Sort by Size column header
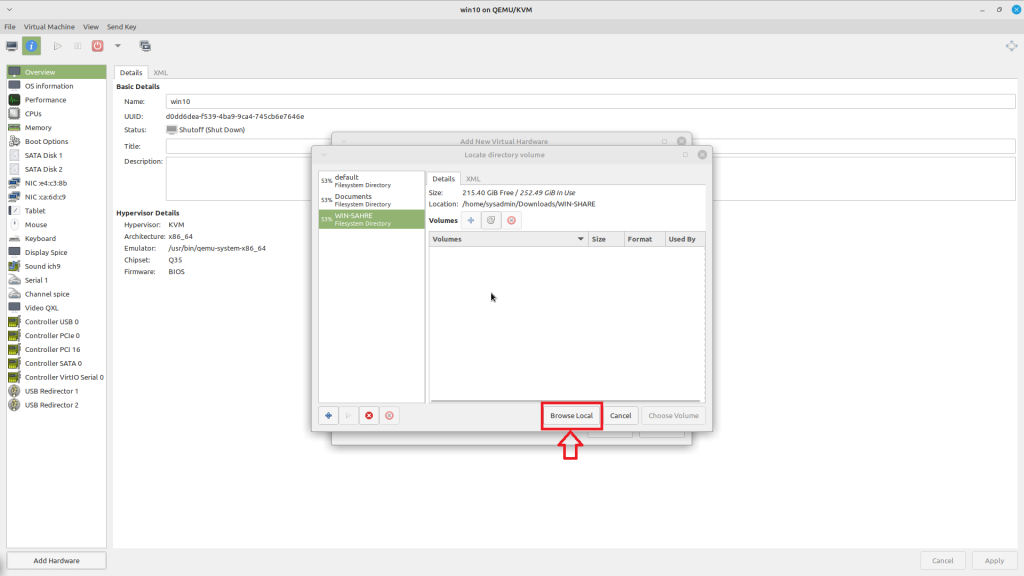Screen dimensions: 1024x576 606,239
